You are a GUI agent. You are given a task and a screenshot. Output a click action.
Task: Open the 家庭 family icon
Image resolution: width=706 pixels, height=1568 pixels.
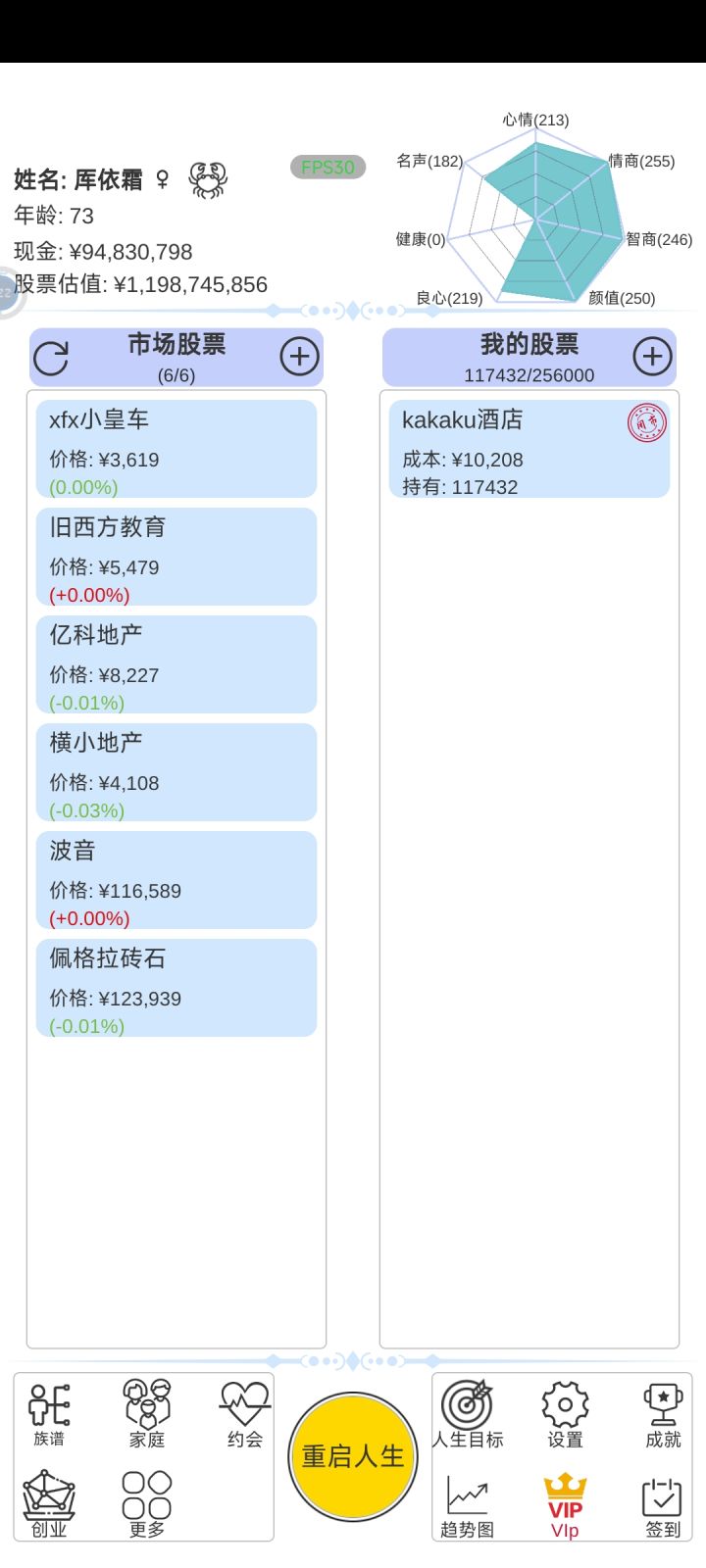coord(147,1414)
